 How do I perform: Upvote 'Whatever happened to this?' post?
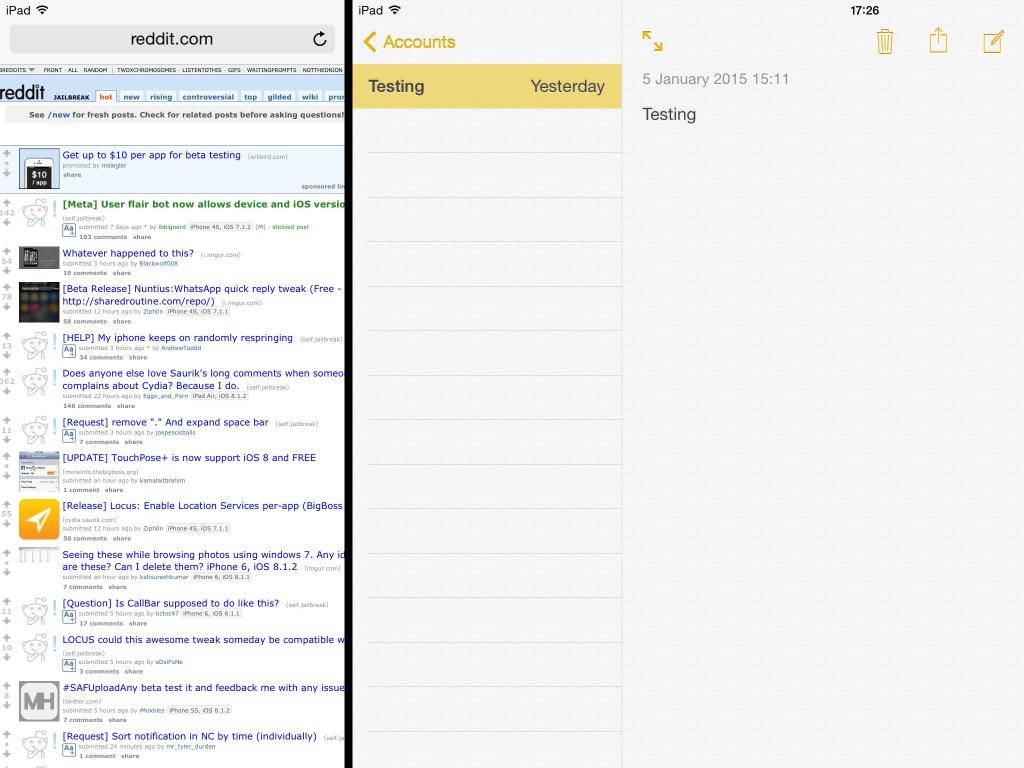7,251
